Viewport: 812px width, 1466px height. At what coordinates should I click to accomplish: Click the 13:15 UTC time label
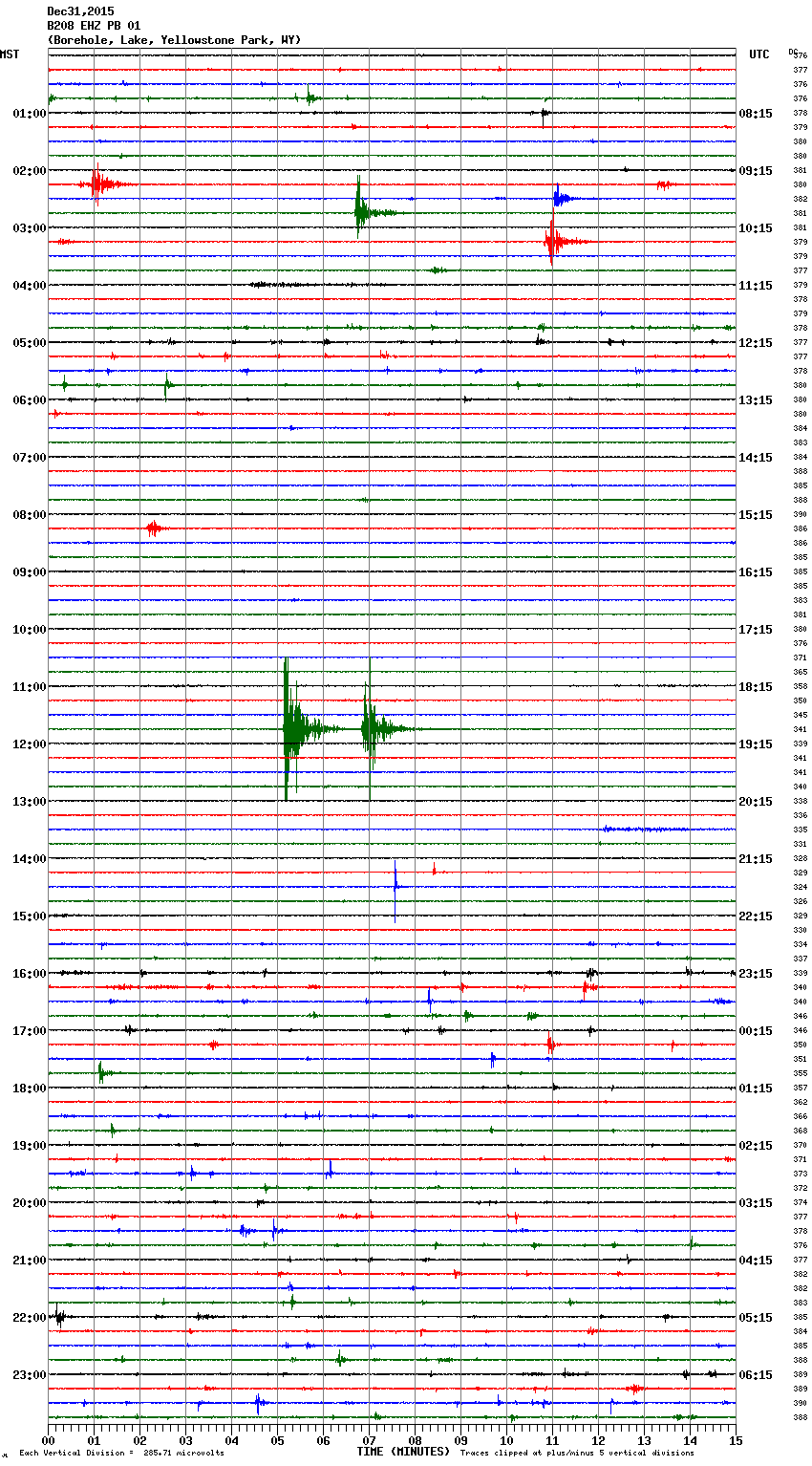(x=756, y=400)
